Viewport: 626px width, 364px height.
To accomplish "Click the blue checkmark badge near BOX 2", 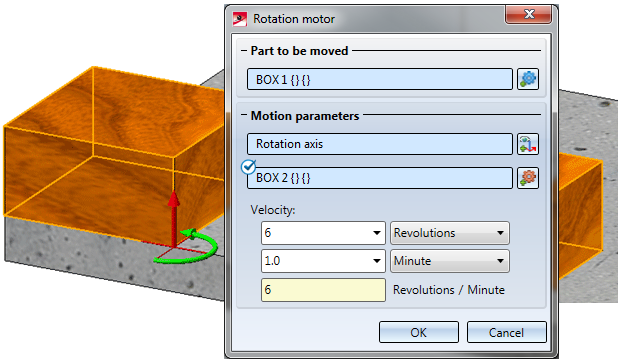I will (x=248, y=167).
